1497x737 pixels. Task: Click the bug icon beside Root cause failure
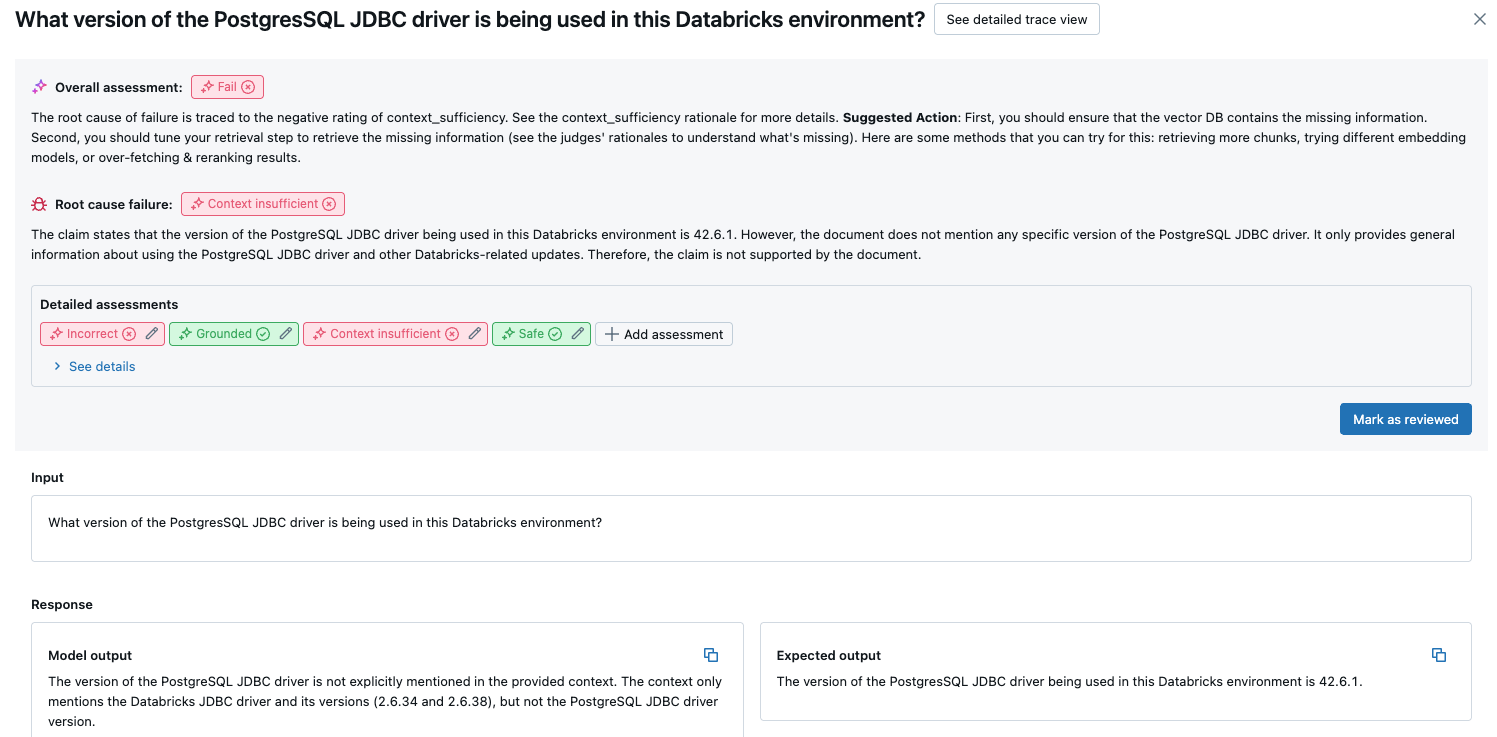pyautogui.click(x=39, y=204)
